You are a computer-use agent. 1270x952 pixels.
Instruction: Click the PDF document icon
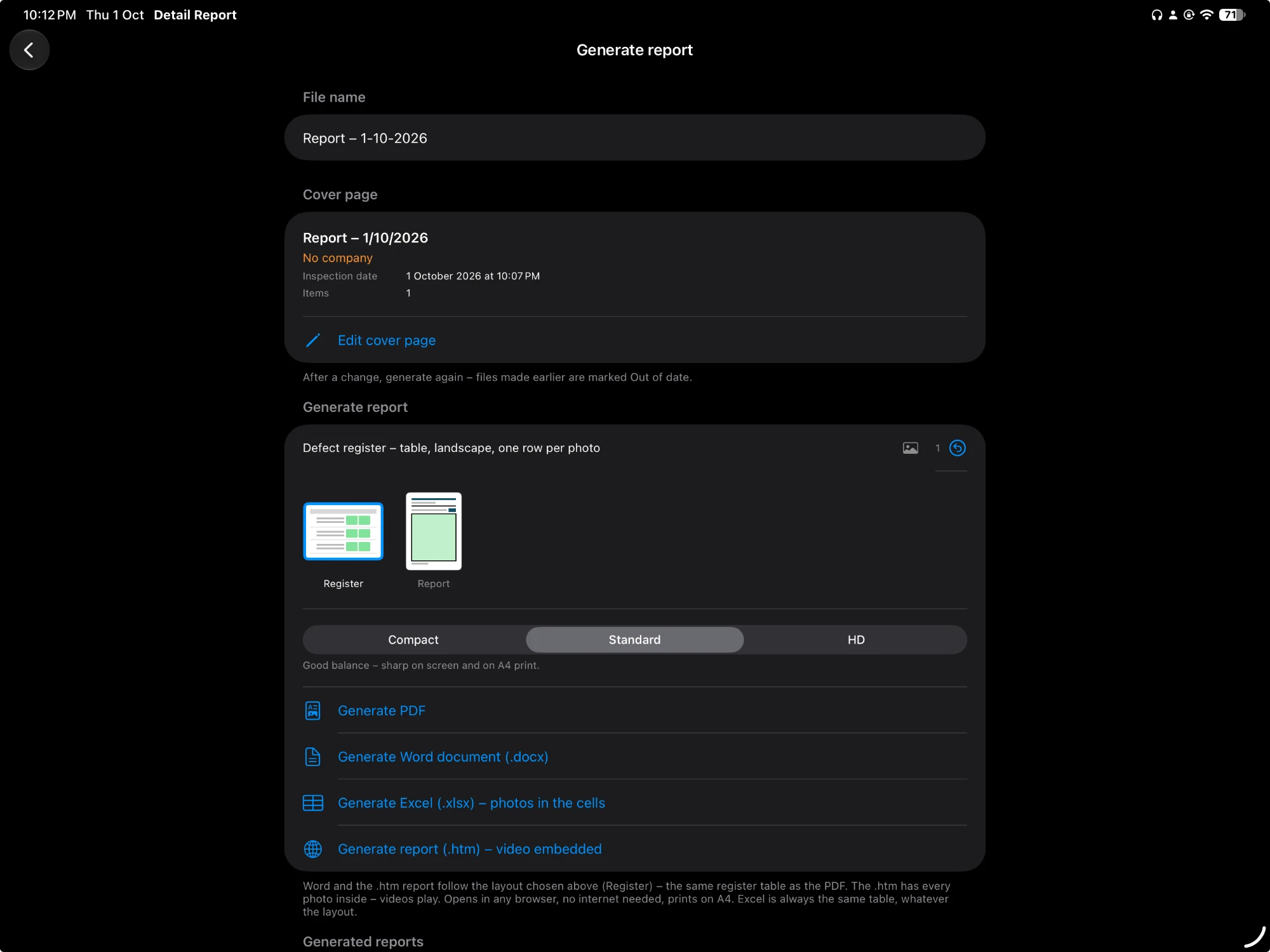point(313,710)
